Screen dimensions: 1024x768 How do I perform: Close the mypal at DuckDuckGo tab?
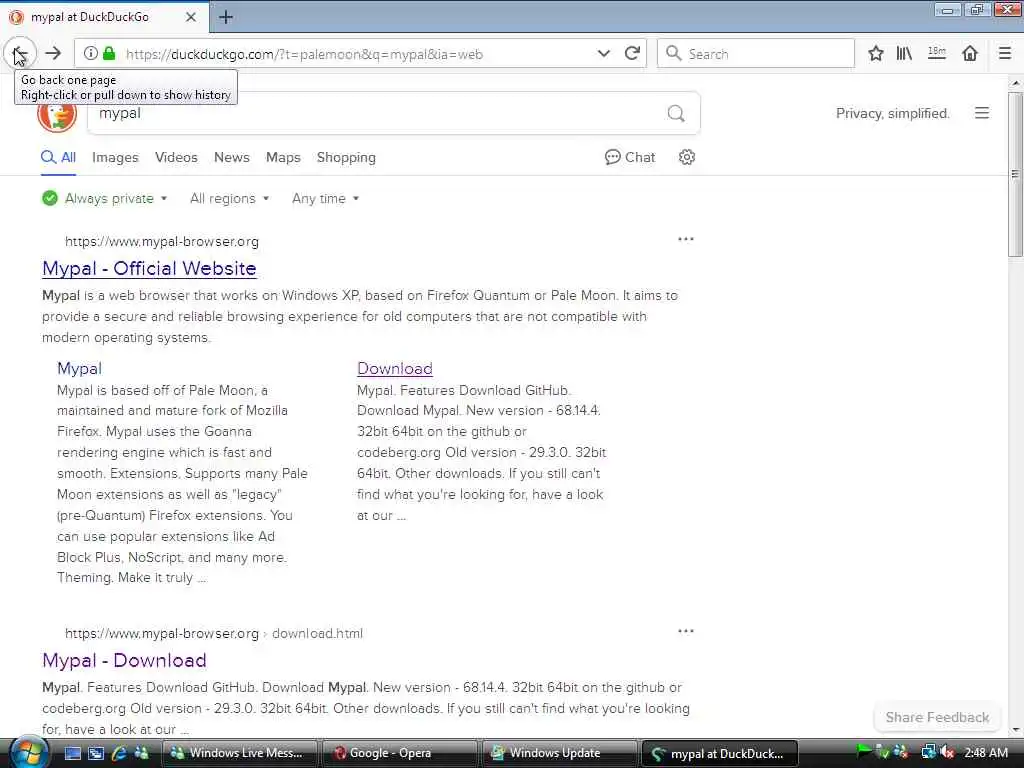[191, 17]
